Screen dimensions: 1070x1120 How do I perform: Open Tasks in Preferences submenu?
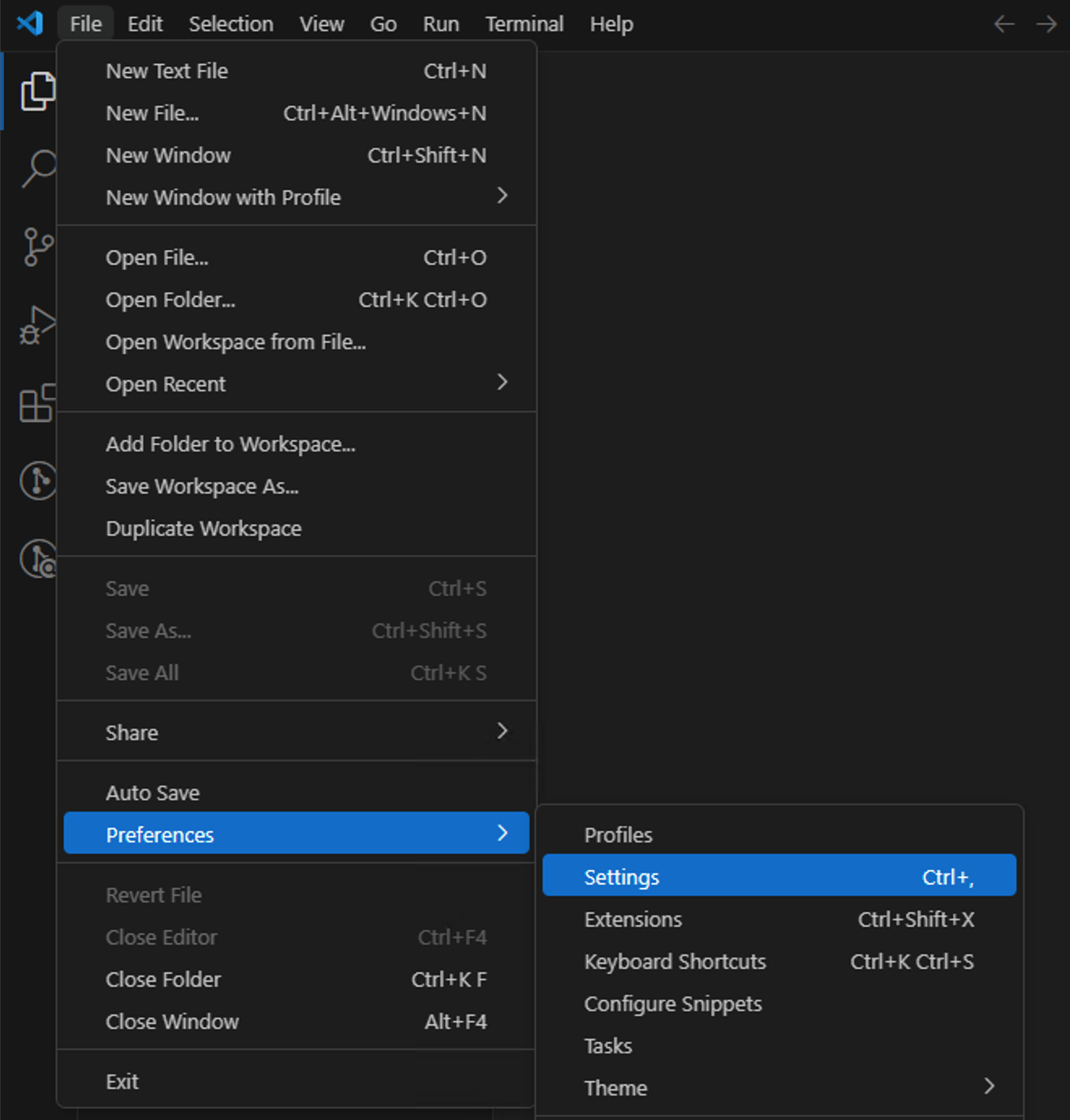[779, 1046]
